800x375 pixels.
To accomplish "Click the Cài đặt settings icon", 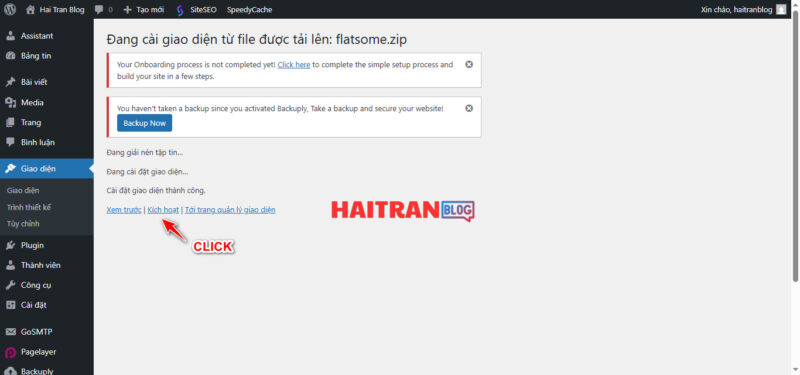I will 10,305.
